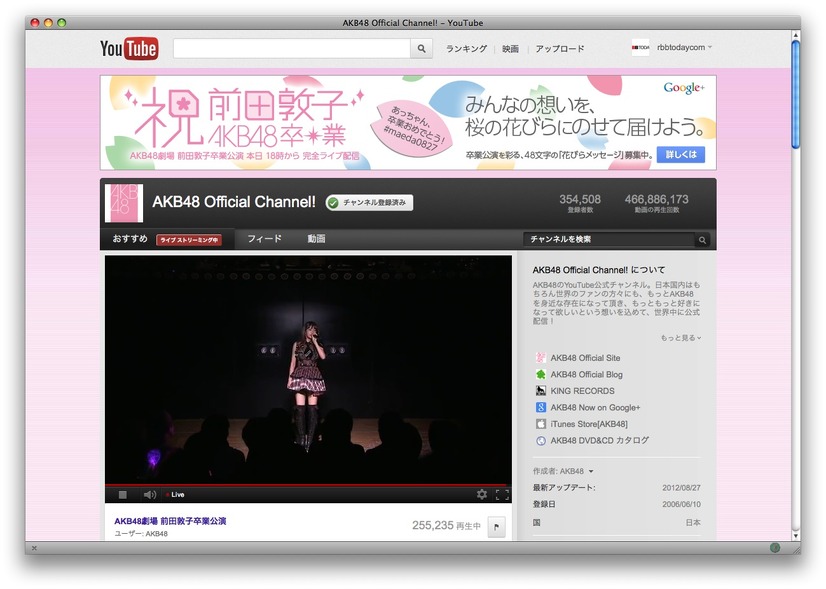Click the status bar icon at bottom right

tap(775, 548)
